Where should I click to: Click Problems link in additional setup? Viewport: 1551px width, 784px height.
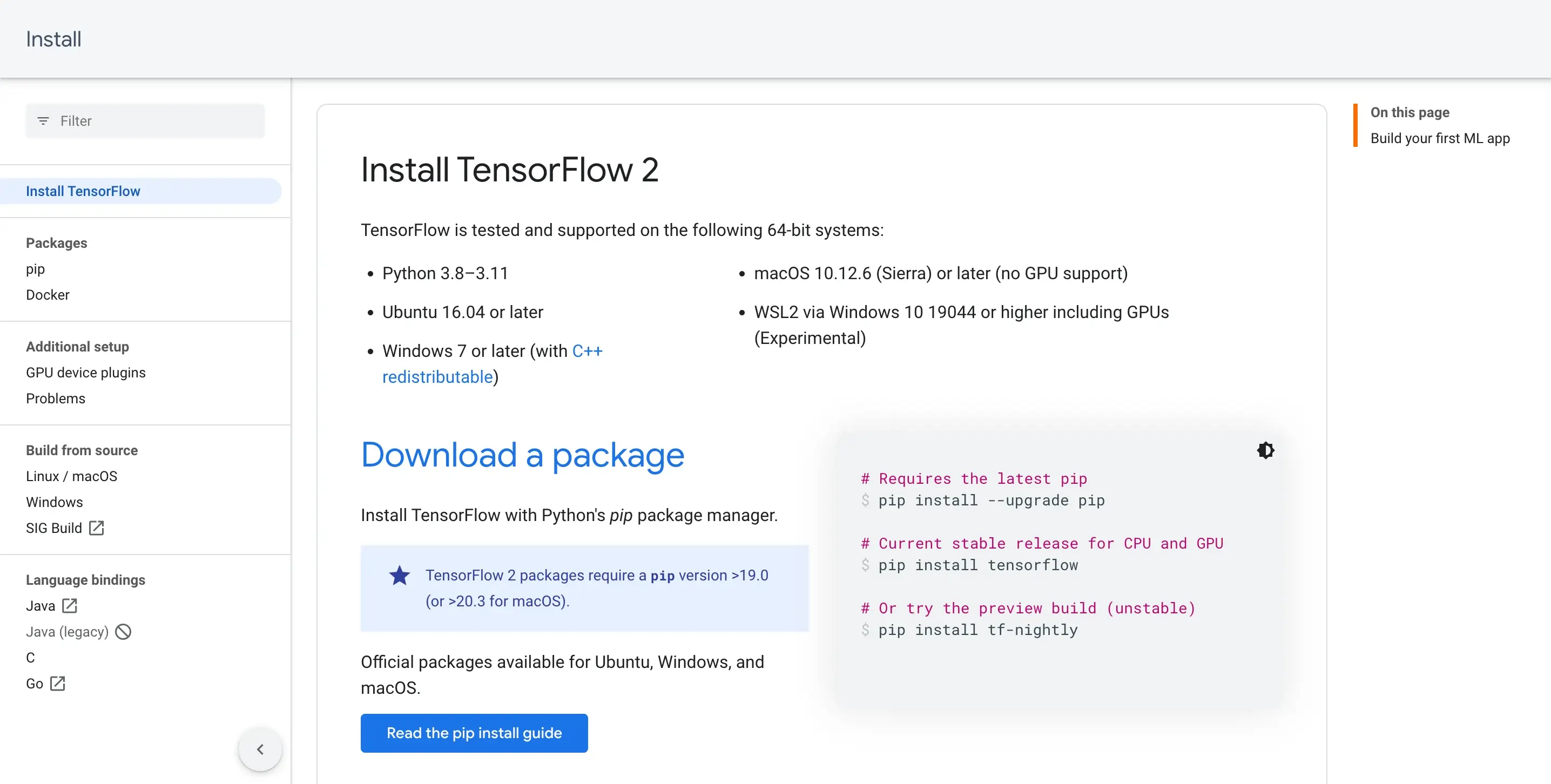tap(55, 398)
